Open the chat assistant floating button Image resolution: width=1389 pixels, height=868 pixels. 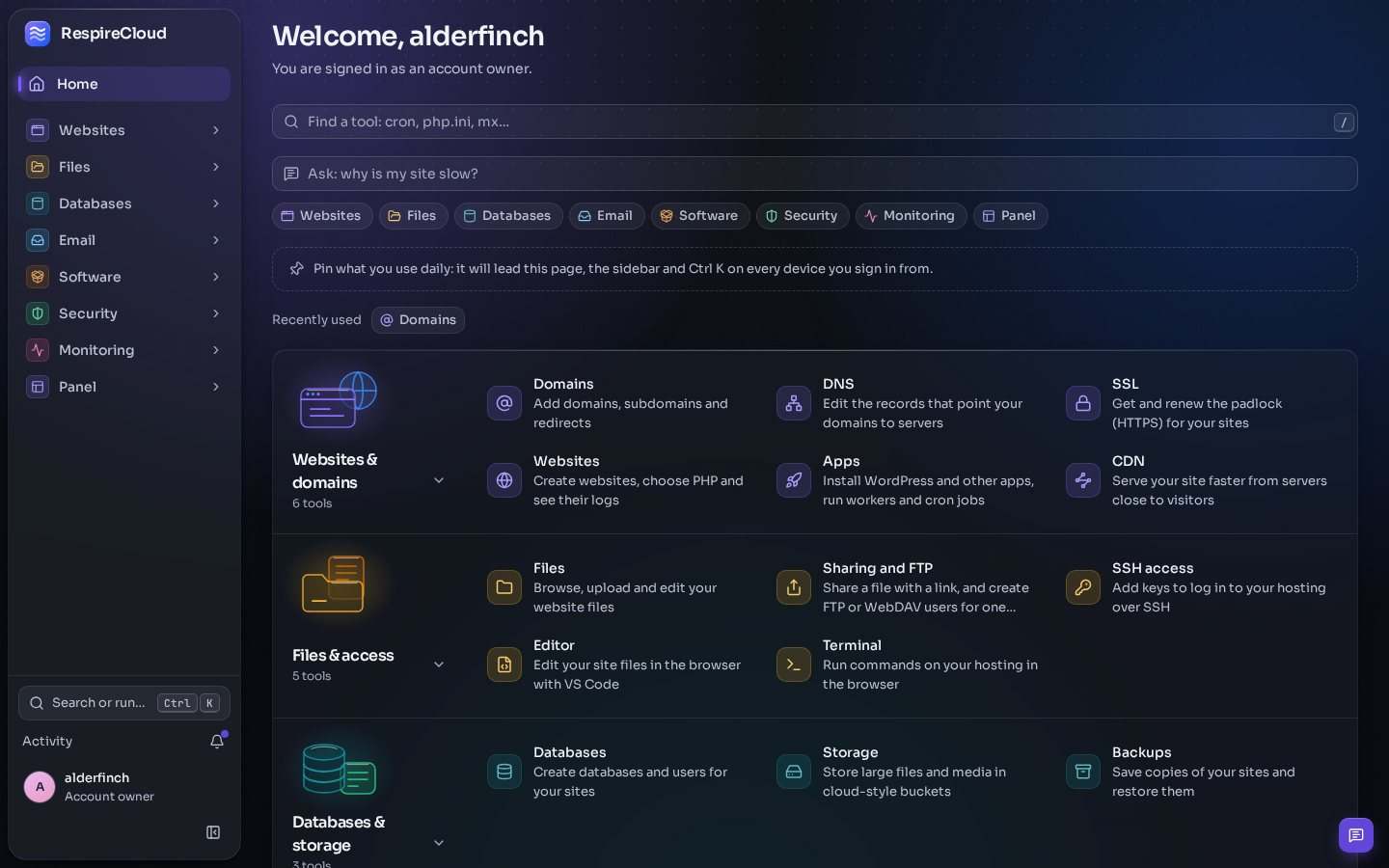pos(1356,835)
